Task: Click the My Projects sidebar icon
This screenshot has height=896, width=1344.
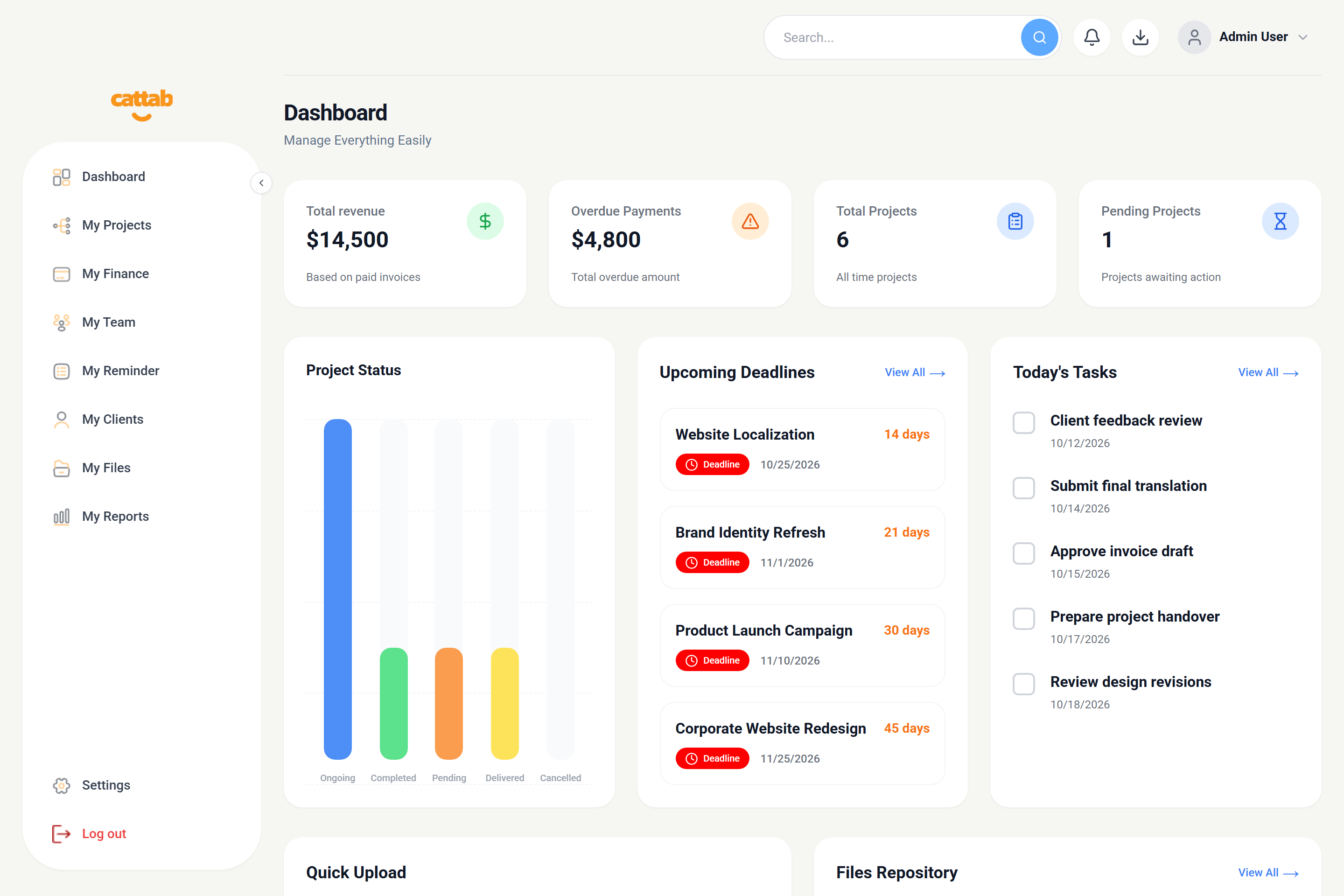Action: click(x=61, y=225)
